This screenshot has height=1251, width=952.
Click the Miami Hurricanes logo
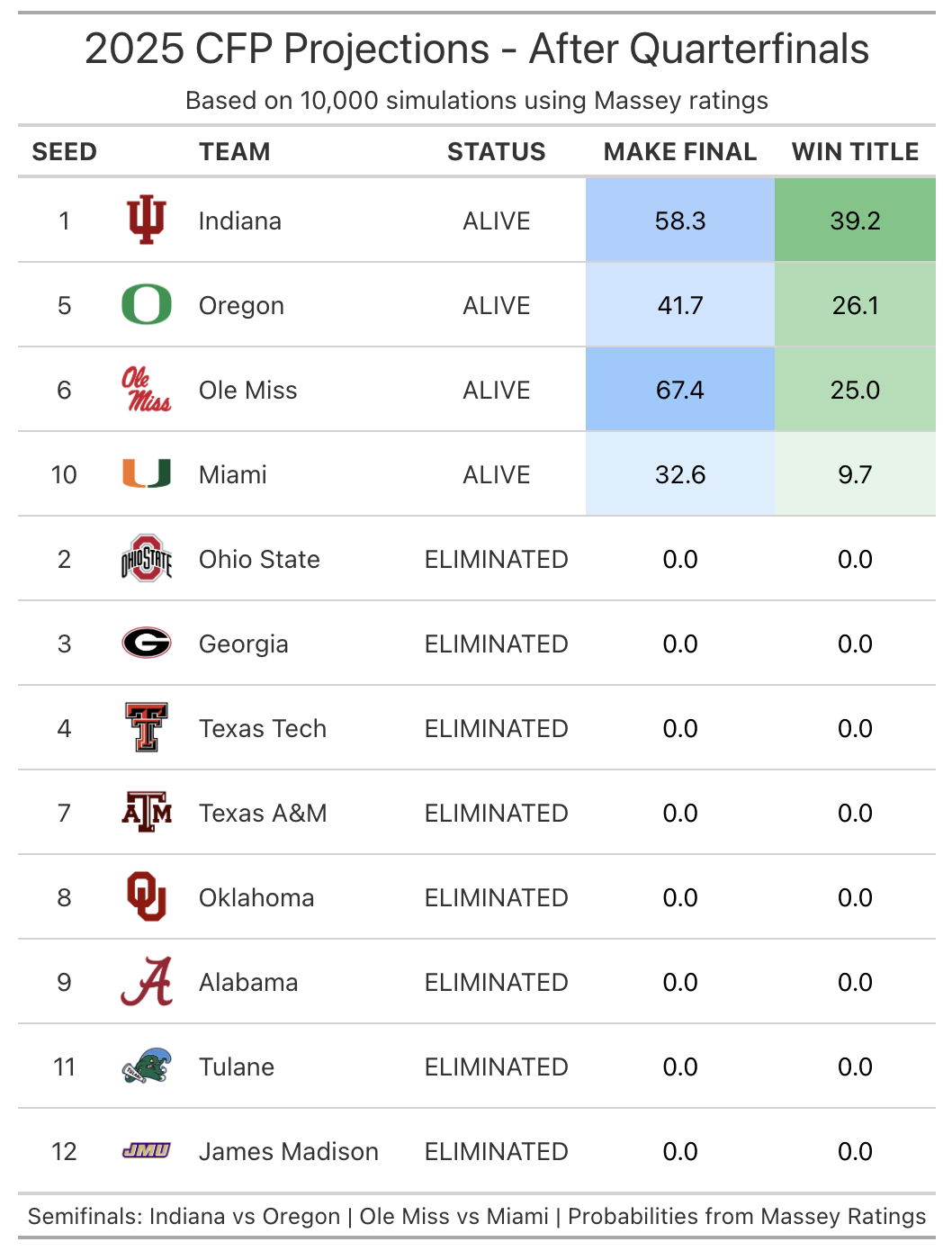point(147,473)
